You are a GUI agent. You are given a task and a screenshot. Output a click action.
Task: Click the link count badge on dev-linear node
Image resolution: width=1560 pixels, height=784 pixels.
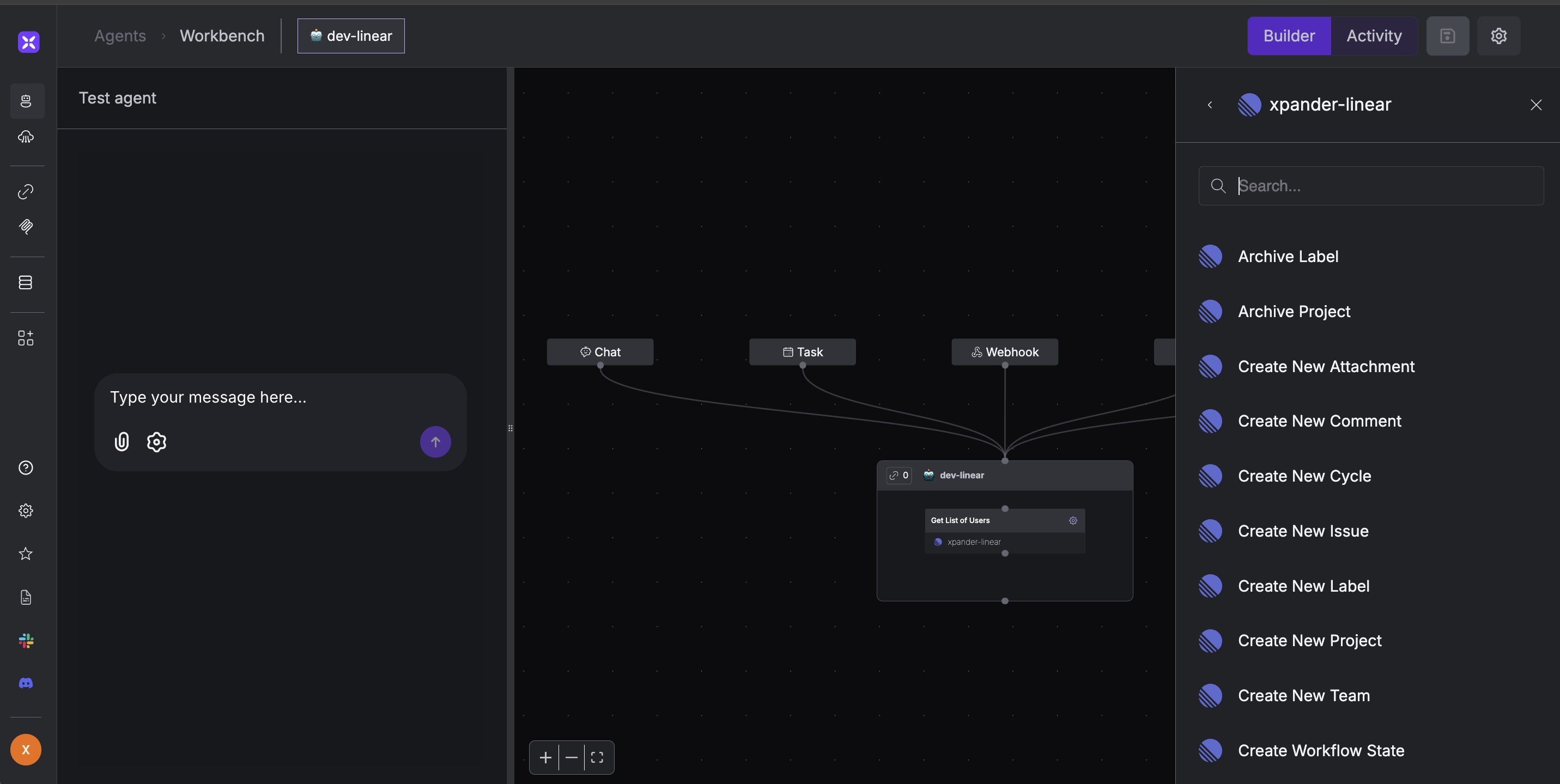(899, 475)
